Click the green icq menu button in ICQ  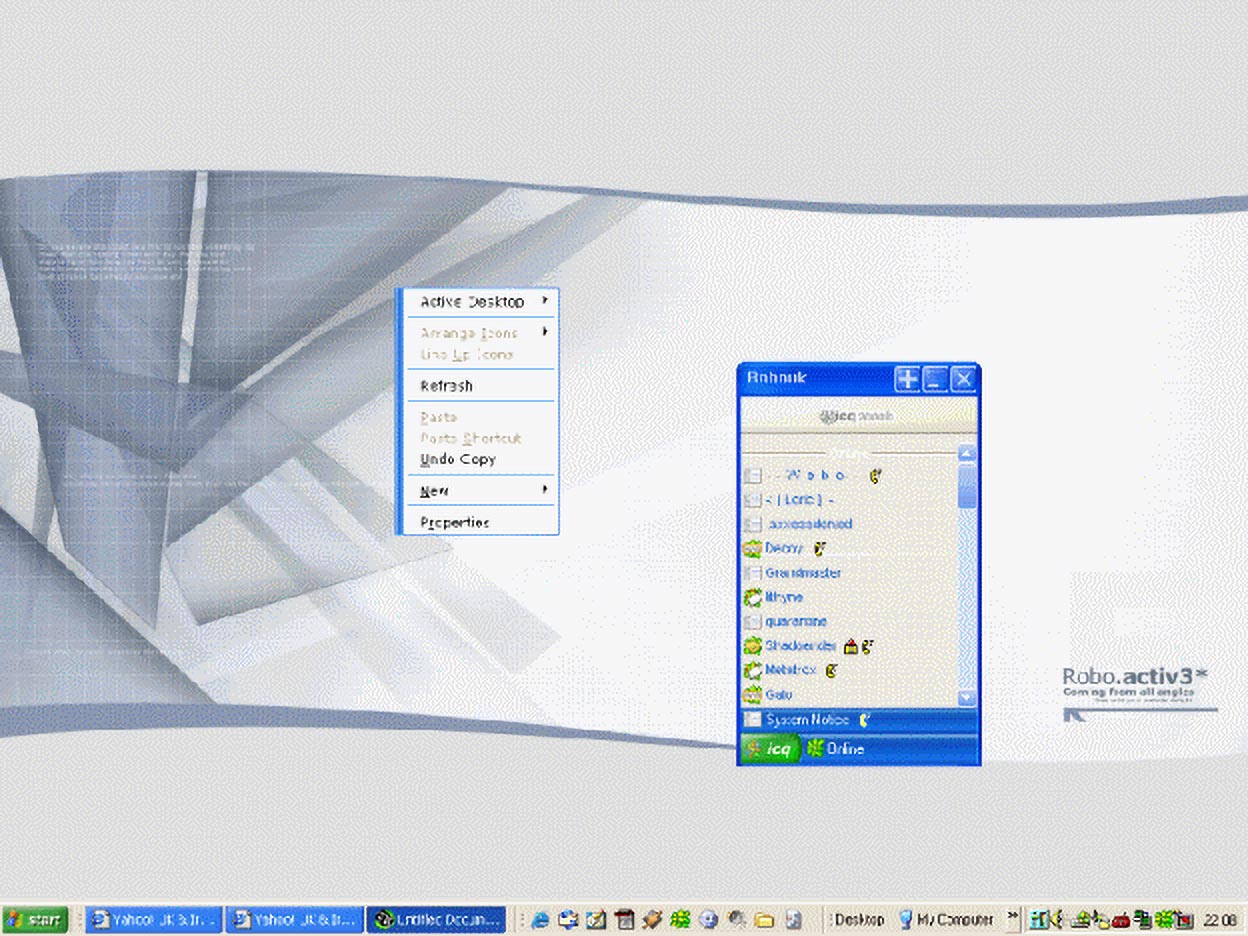click(770, 748)
